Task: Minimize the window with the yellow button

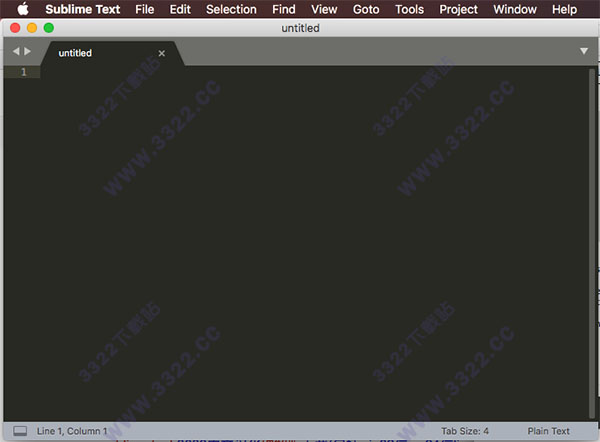Action: tap(32, 28)
